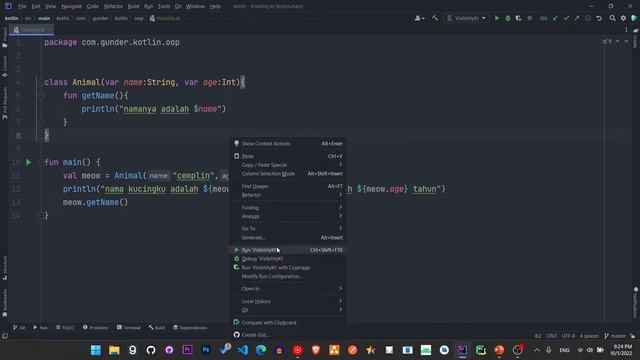Switch to the Visibility.kt editor tab
This screenshot has width=640, height=360.
(x=32, y=30)
